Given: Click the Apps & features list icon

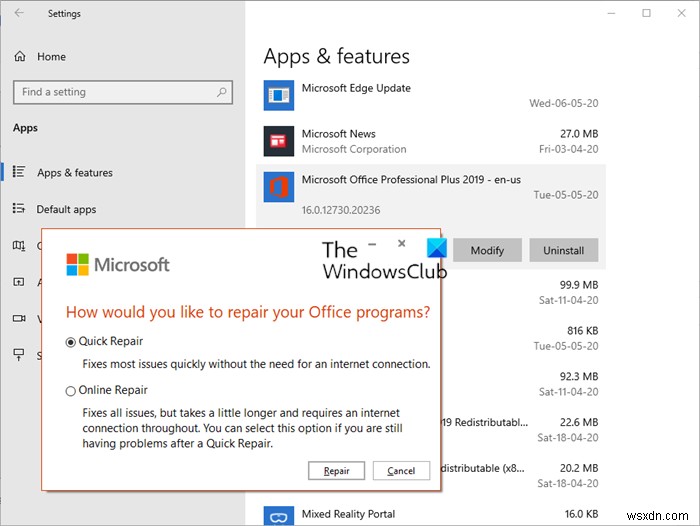Looking at the screenshot, I should 19,172.
